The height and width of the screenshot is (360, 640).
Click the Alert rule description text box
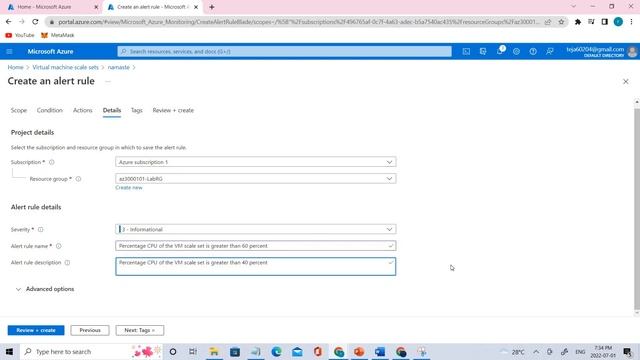256,266
